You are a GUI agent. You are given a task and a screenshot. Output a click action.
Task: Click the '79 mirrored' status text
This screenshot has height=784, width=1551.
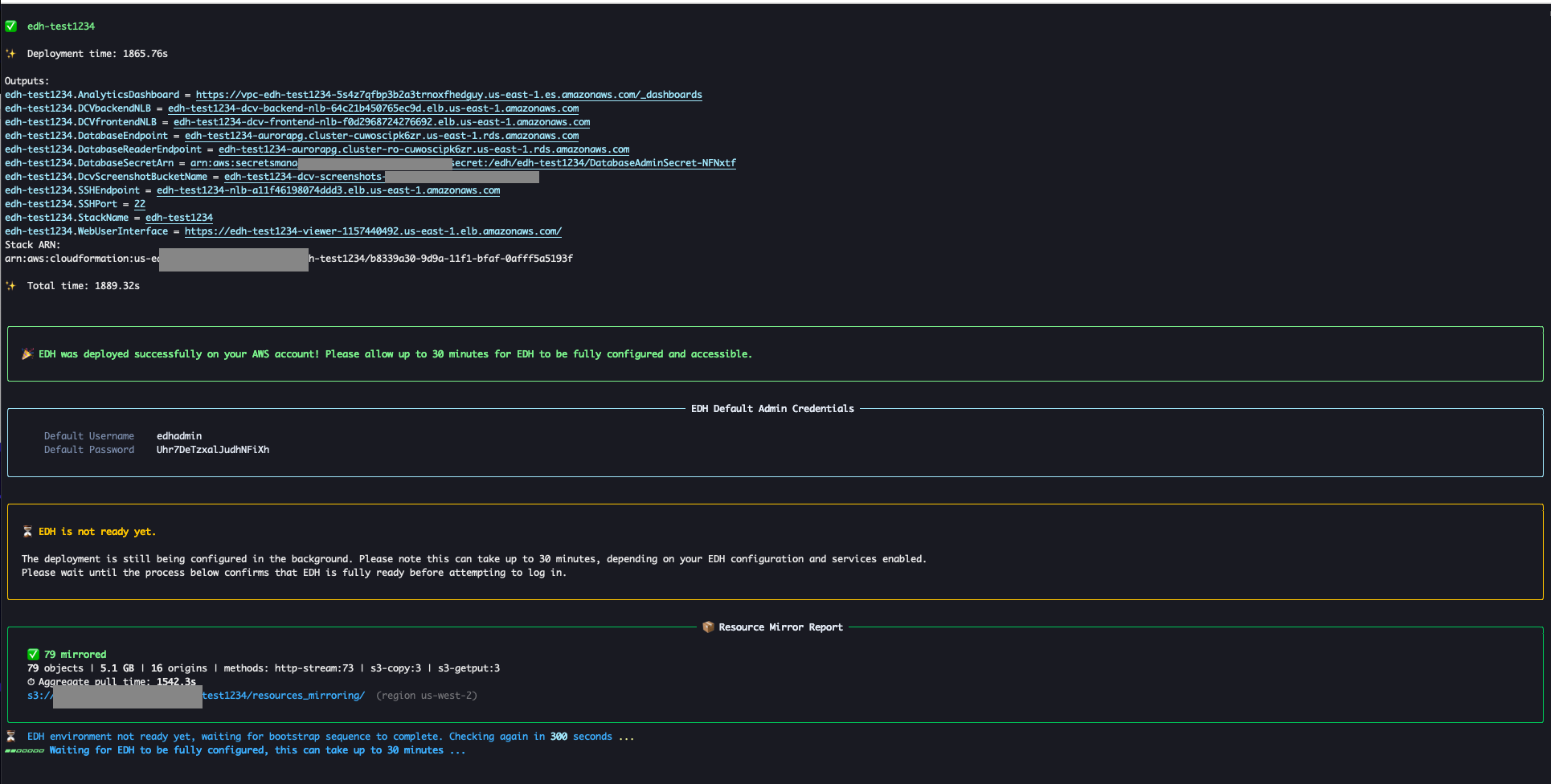75,655
